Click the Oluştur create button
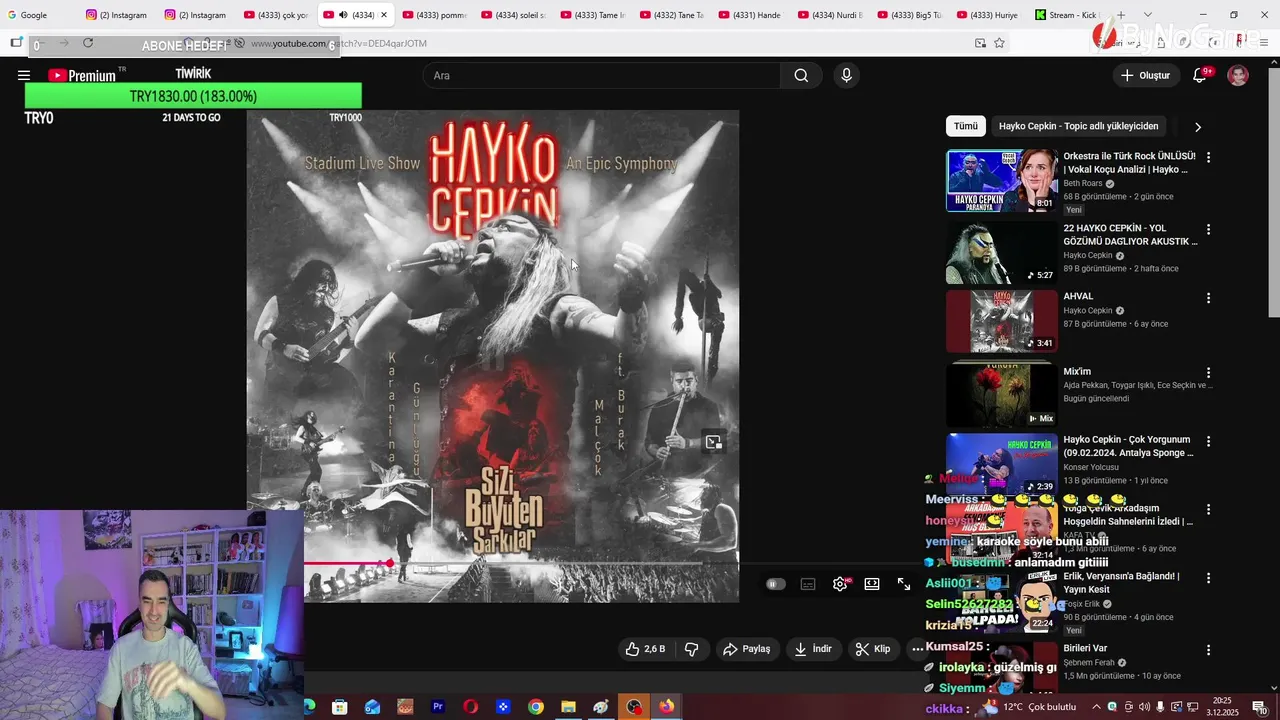This screenshot has width=1280, height=720. pyautogui.click(x=1145, y=75)
